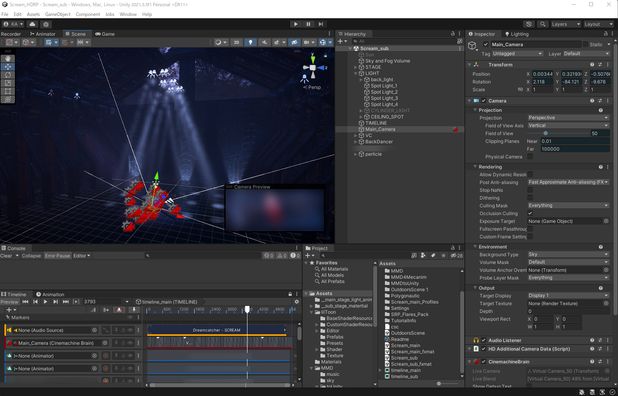Screen dimensions: 618x396
Task: Click the console Clear button
Action: pyautogui.click(x=6, y=256)
